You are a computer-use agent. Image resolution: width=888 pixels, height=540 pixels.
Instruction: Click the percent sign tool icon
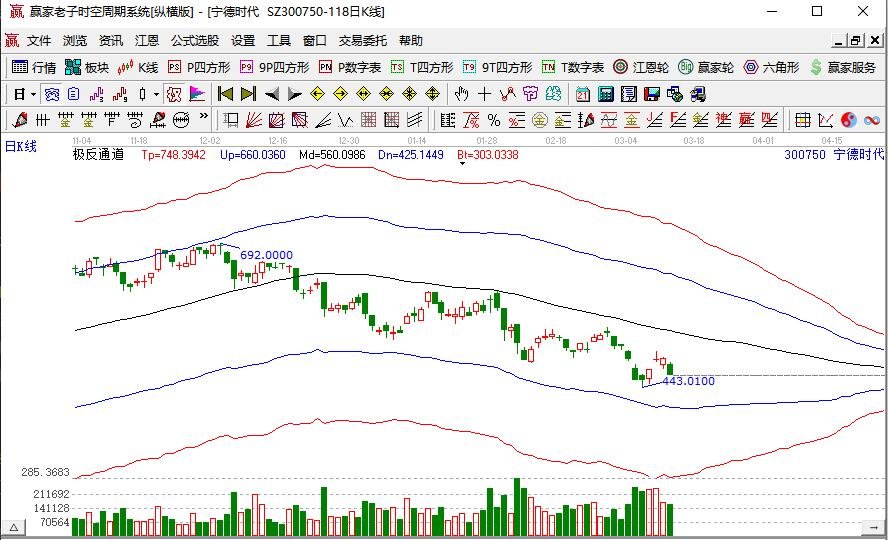[494, 120]
